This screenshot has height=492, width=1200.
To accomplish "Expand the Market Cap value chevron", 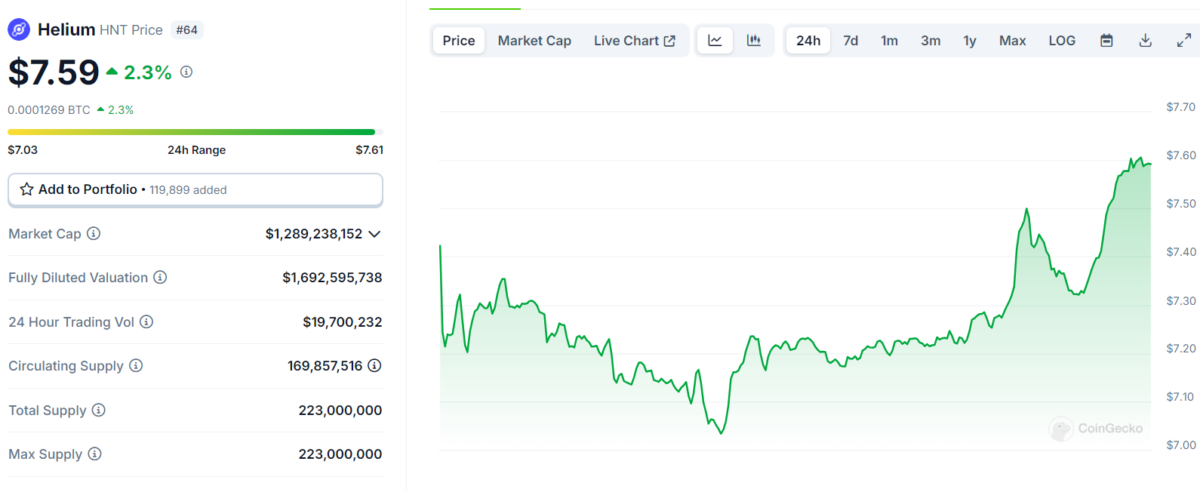I will [x=375, y=234].
